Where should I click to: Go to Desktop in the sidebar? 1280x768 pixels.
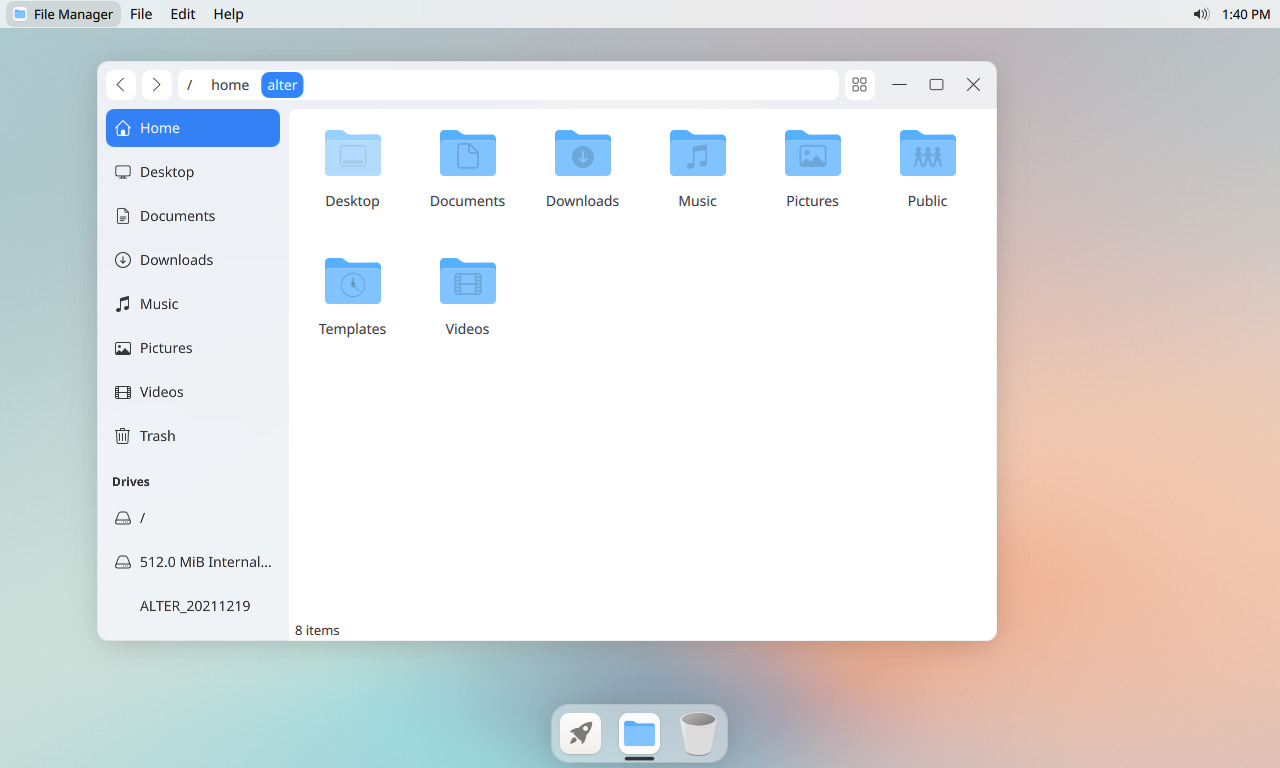[x=193, y=172]
